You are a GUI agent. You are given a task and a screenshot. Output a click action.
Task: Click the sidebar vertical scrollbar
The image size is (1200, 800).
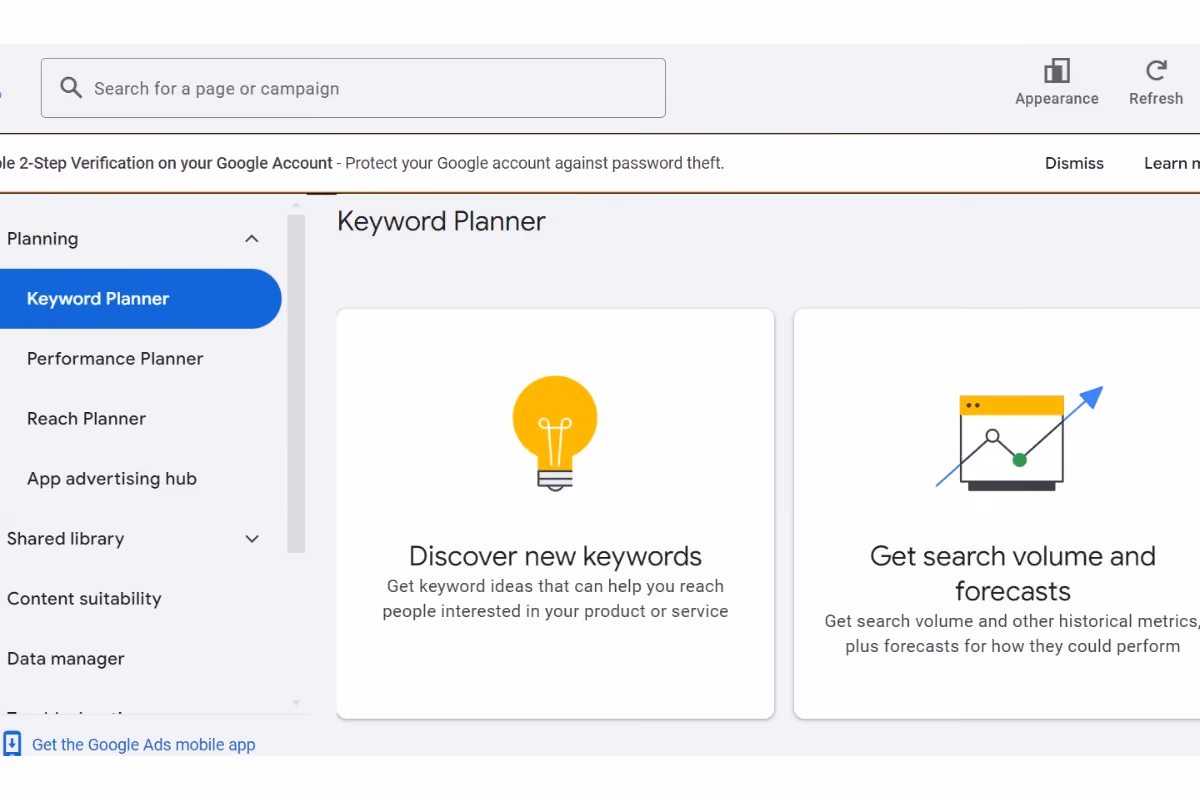[x=296, y=384]
